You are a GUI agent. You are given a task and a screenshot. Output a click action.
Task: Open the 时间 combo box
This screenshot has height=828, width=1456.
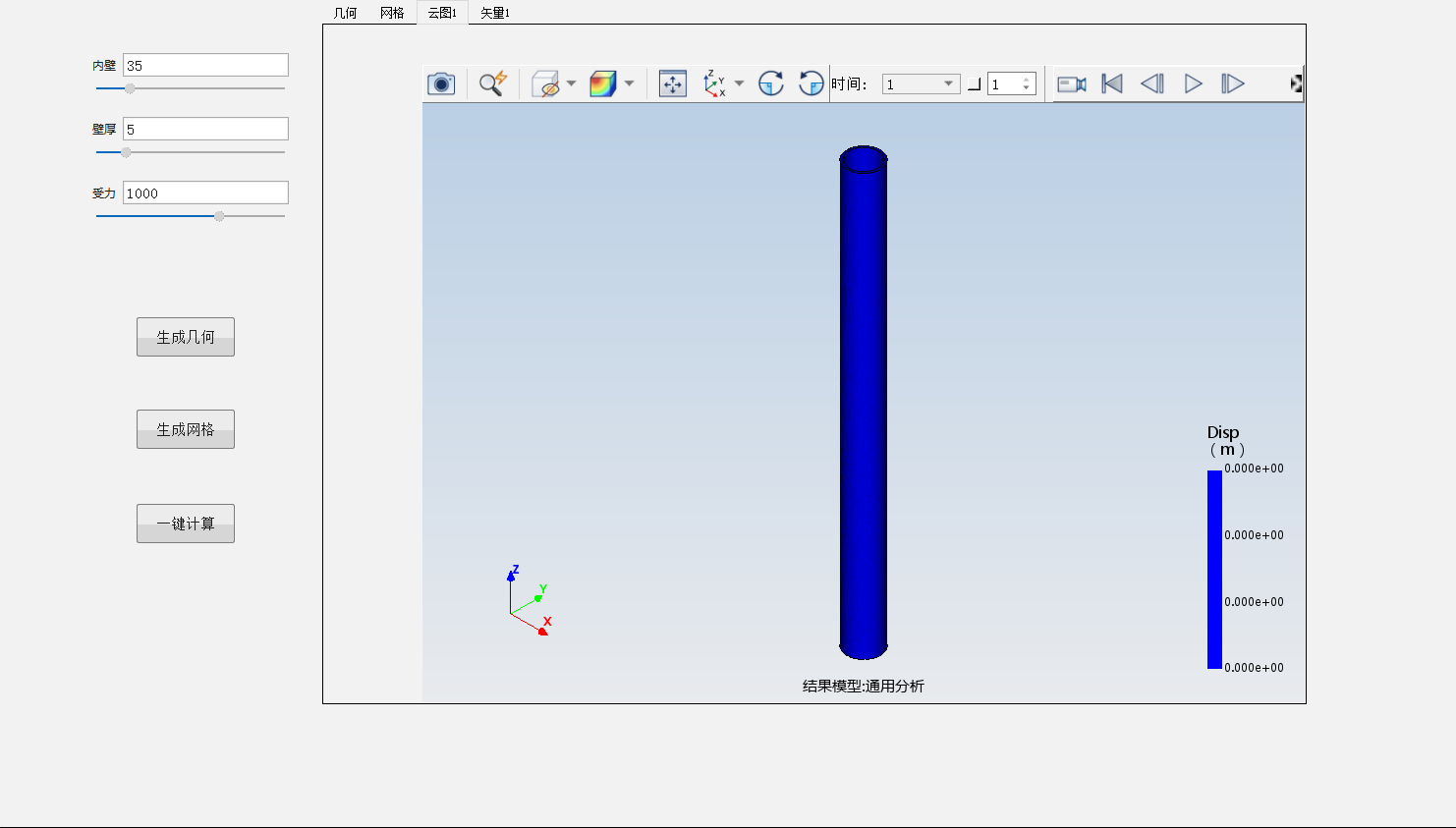coord(921,84)
